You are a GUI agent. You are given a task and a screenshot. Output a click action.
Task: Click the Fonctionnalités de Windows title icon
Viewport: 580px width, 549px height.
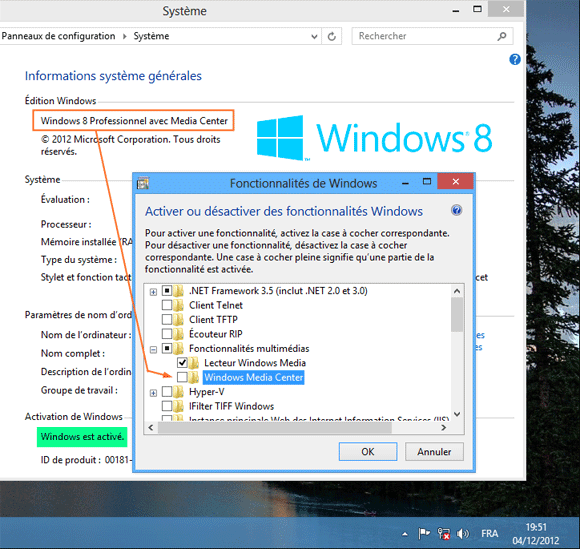tap(143, 183)
